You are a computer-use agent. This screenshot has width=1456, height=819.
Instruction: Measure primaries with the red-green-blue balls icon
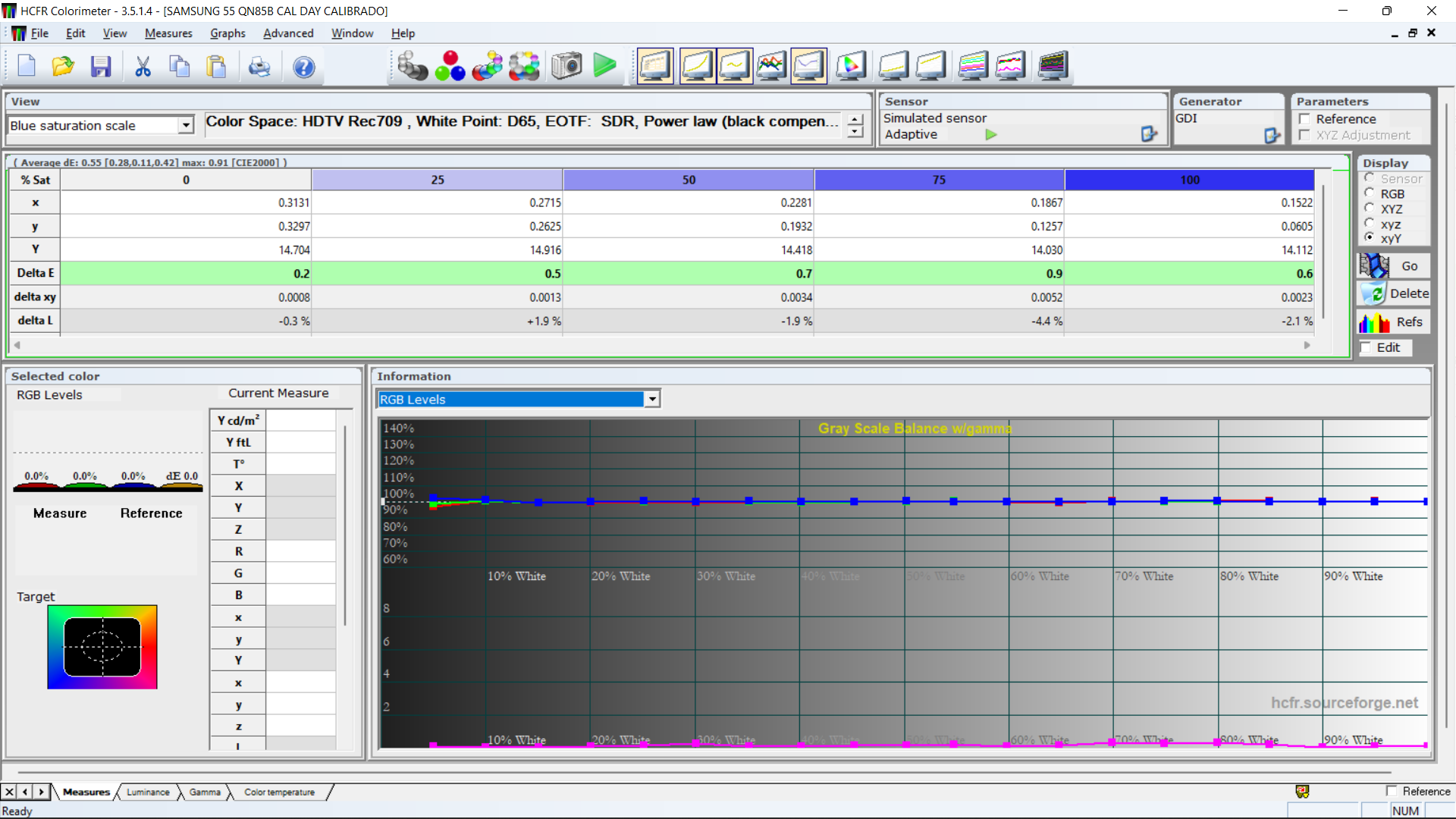click(450, 66)
